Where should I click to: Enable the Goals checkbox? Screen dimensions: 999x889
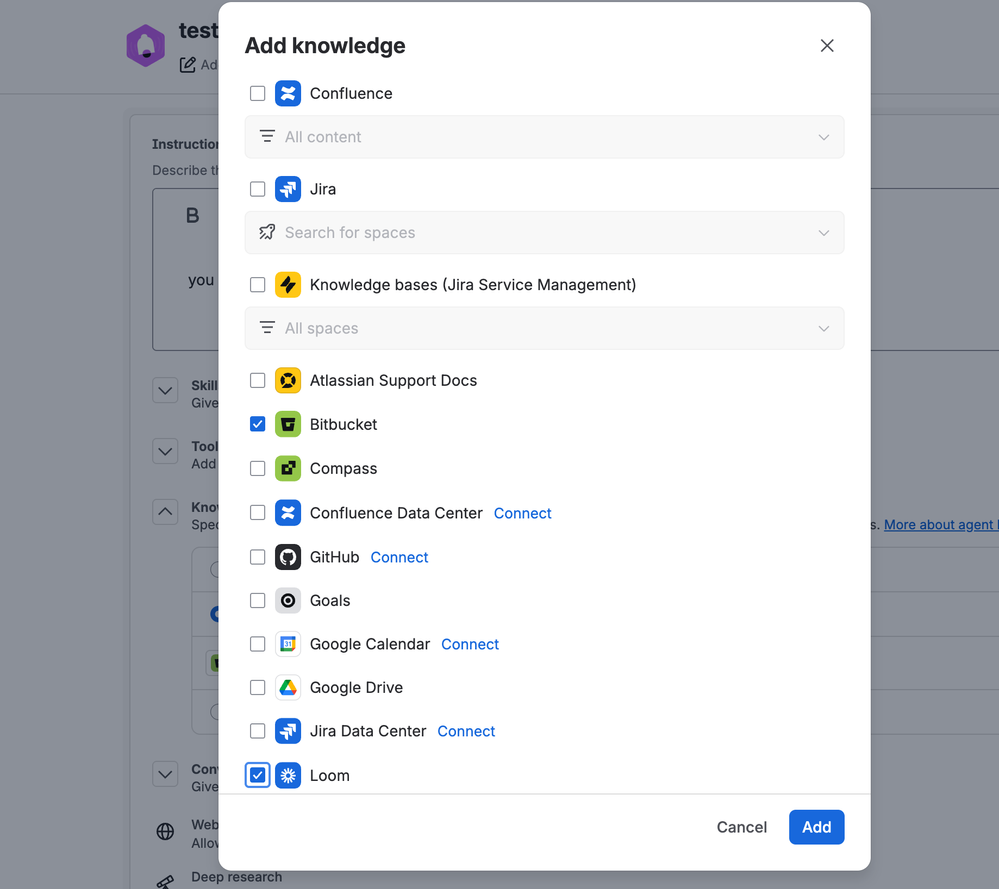(257, 600)
